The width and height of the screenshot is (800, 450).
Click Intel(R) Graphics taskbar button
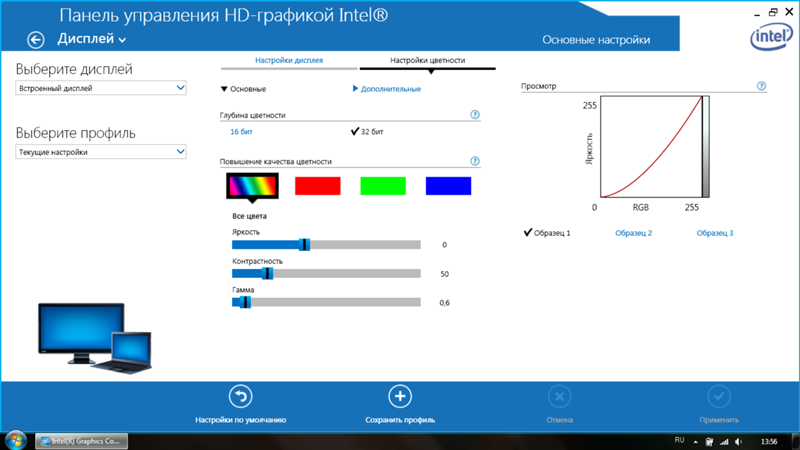82,441
